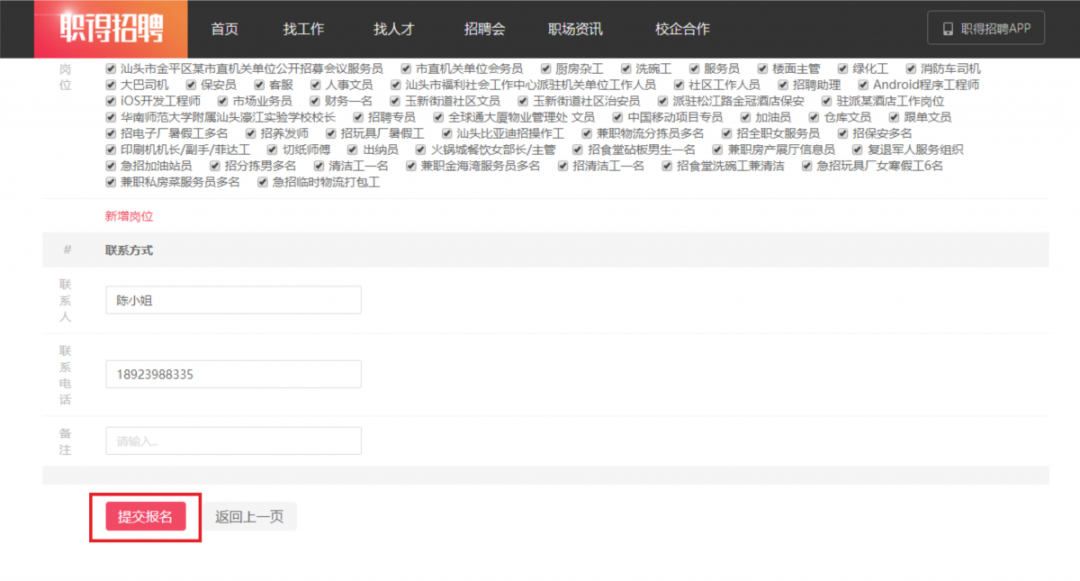
Task: Open the 校企合作 nav item
Action: tap(682, 29)
